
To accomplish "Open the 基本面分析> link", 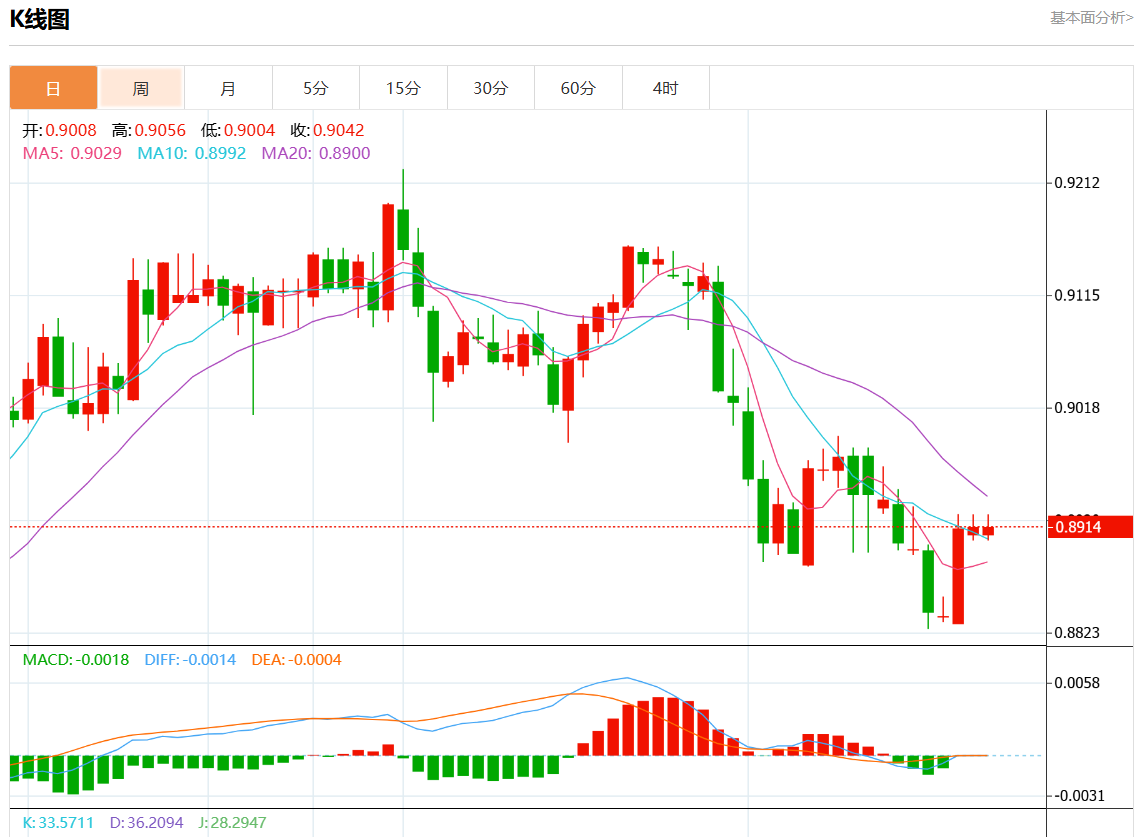I will (1091, 17).
